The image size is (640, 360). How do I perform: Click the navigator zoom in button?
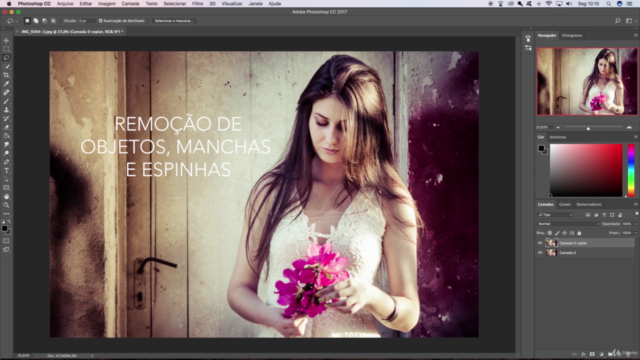click(629, 128)
